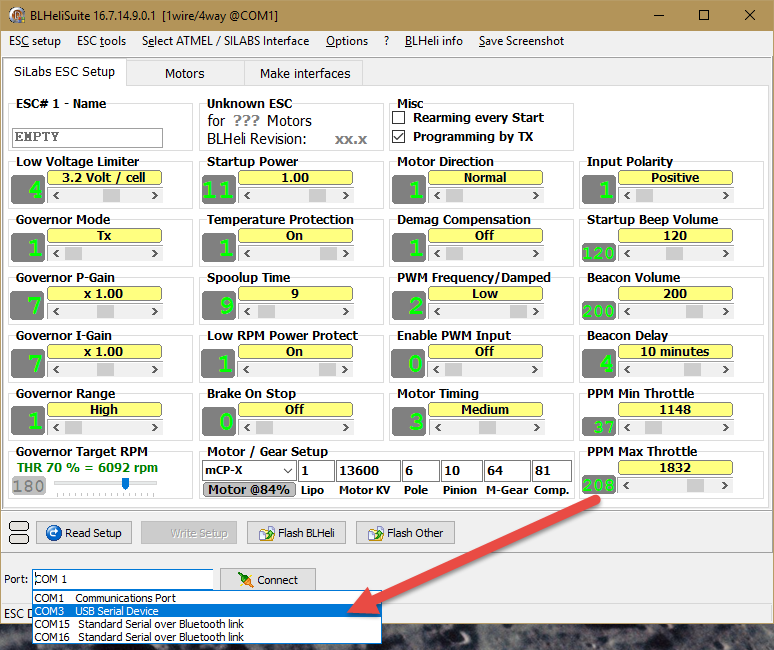Screen dimensions: 774x650
Task: Click the Connect button
Action: [268, 579]
